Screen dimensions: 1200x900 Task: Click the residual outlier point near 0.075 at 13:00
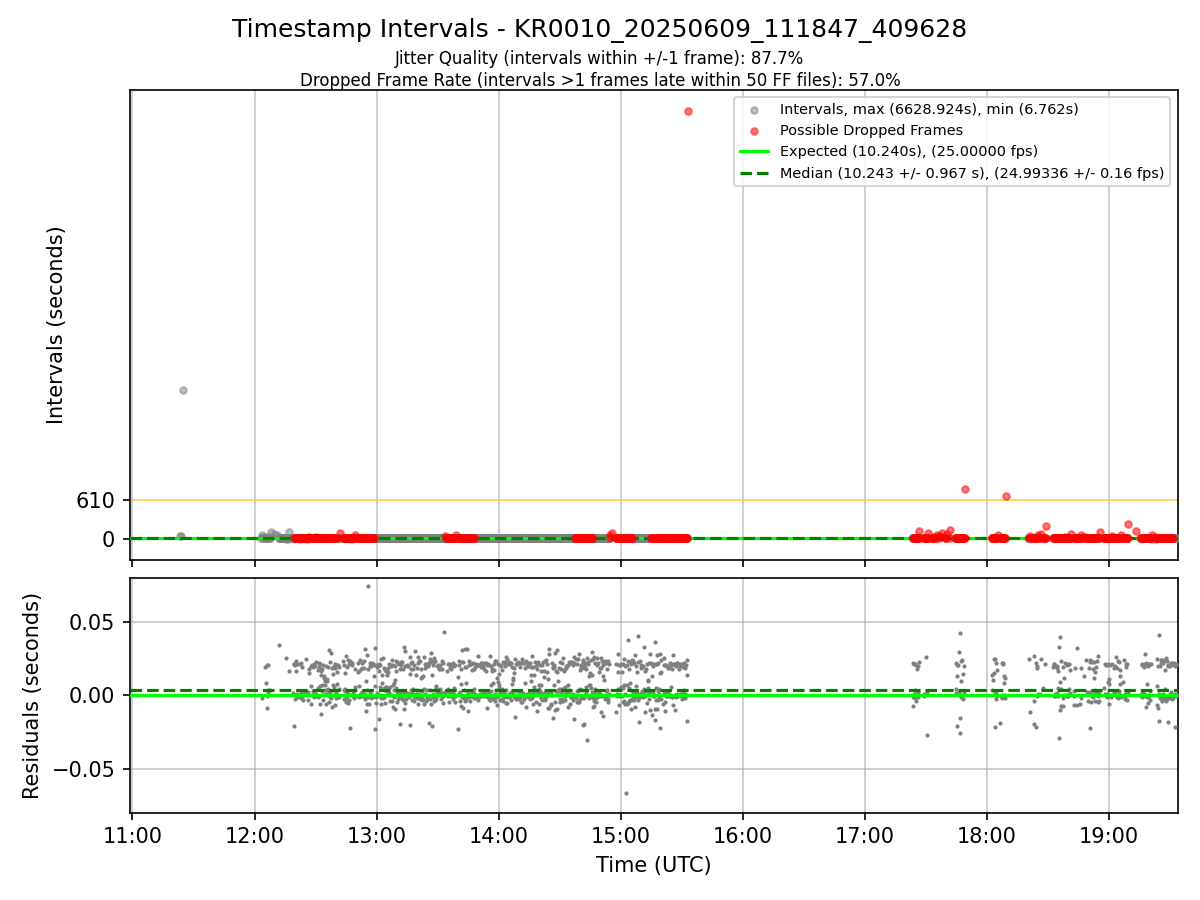pos(368,586)
